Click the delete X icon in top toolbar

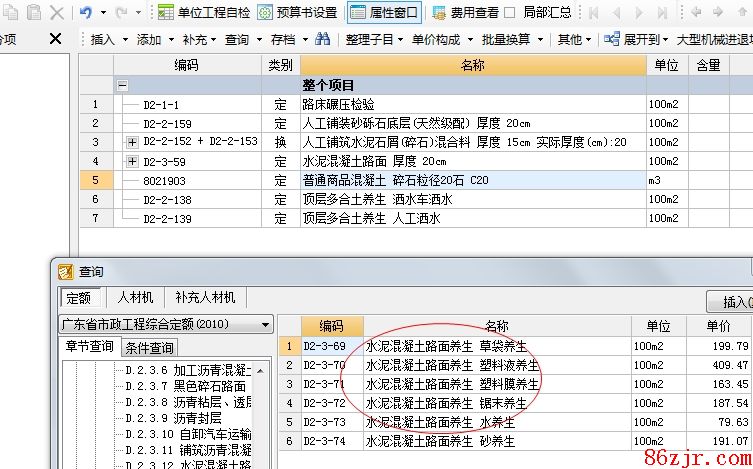pos(57,13)
